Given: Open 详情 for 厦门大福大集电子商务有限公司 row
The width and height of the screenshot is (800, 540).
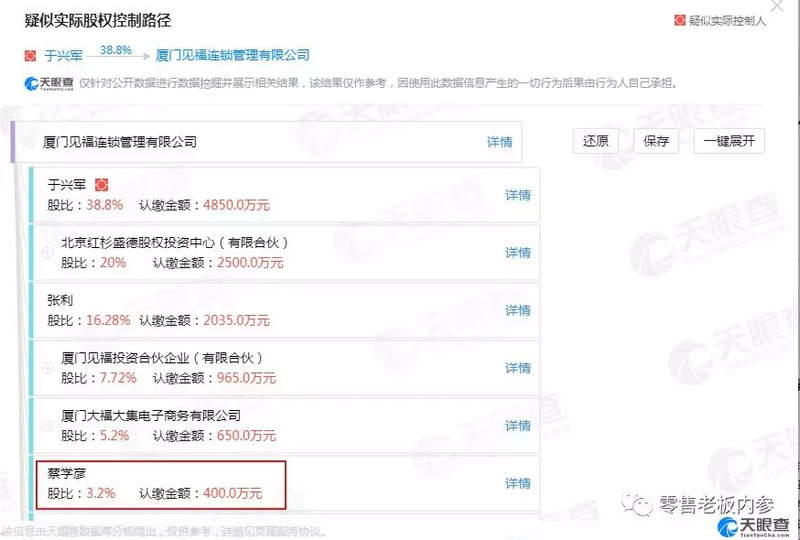Looking at the screenshot, I should click(x=518, y=426).
